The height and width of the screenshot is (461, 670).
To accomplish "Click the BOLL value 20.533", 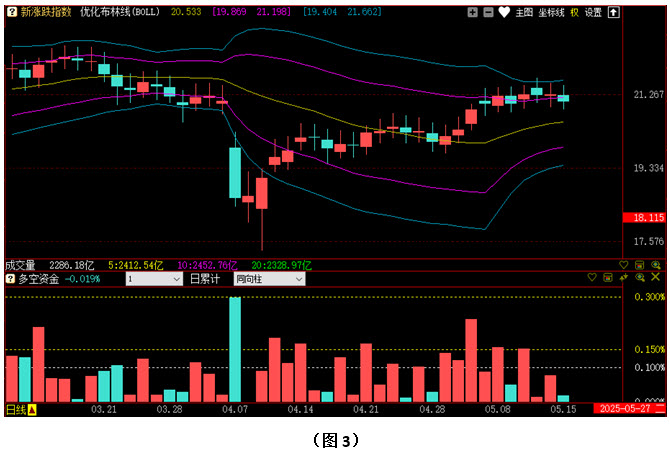I will pos(186,12).
